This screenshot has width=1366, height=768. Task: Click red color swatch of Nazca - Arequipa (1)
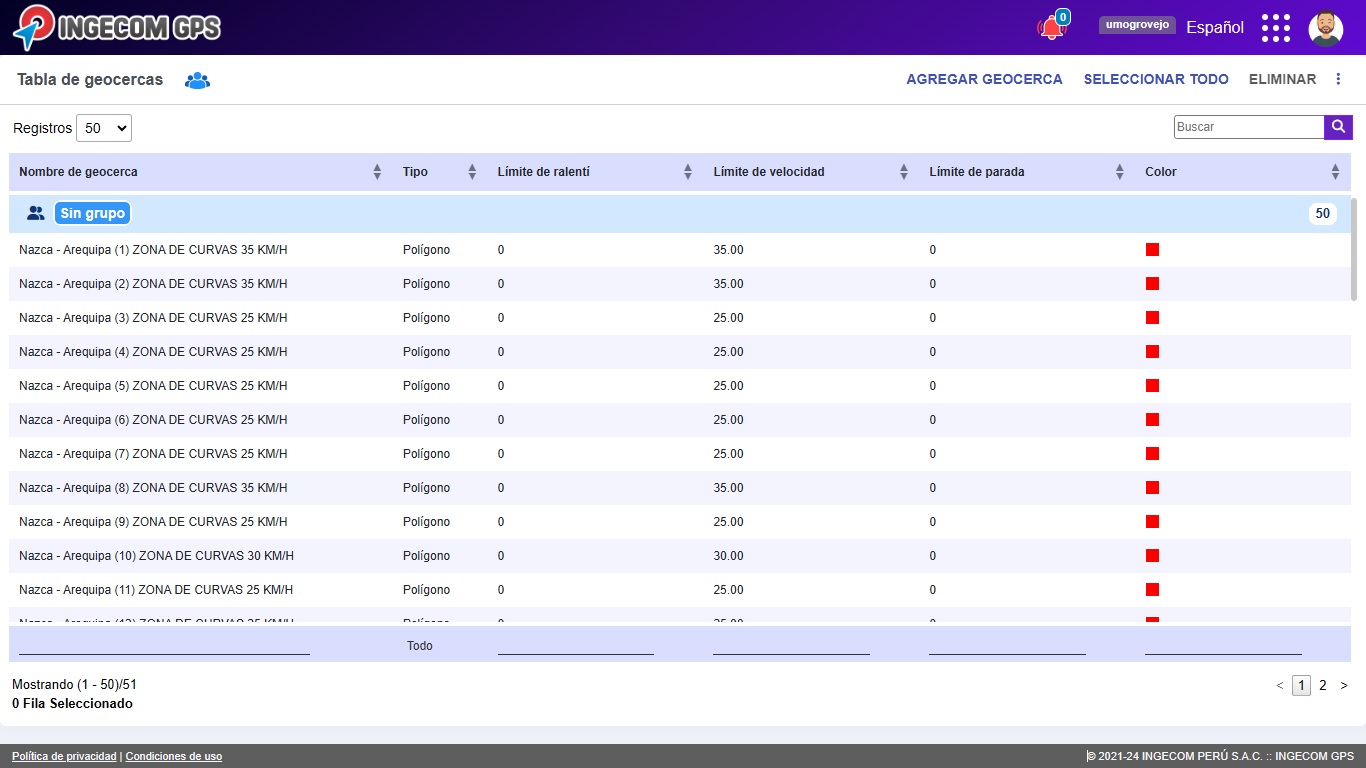(1152, 250)
